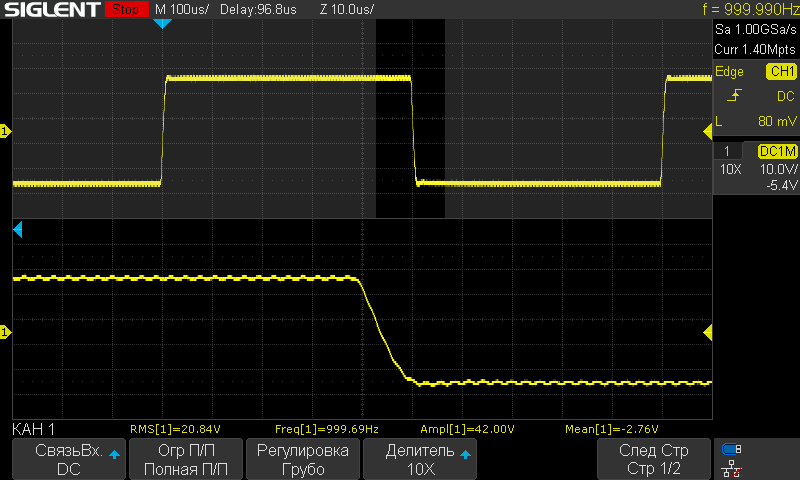Click the f = 999.990Hz frequency counter
Viewport: 800px width, 480px height.
click(x=751, y=9)
